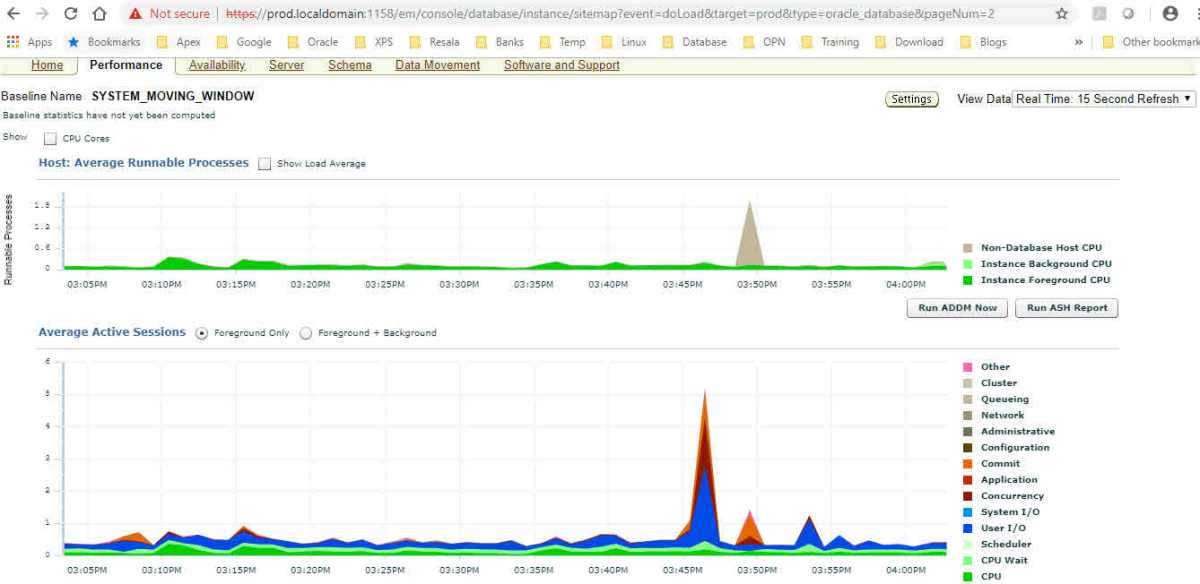Screen dimensions: 1200x584
Task: Select the Foreground Only radio option
Action: pos(202,333)
